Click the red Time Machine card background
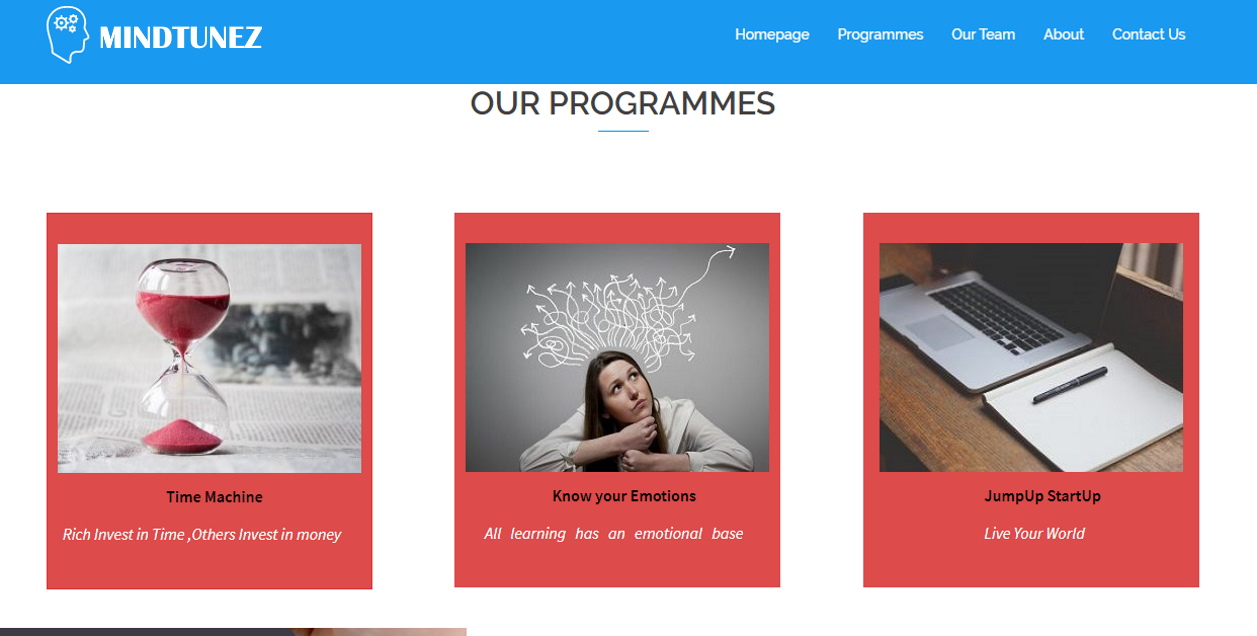This screenshot has height=636, width=1257. click(209, 568)
